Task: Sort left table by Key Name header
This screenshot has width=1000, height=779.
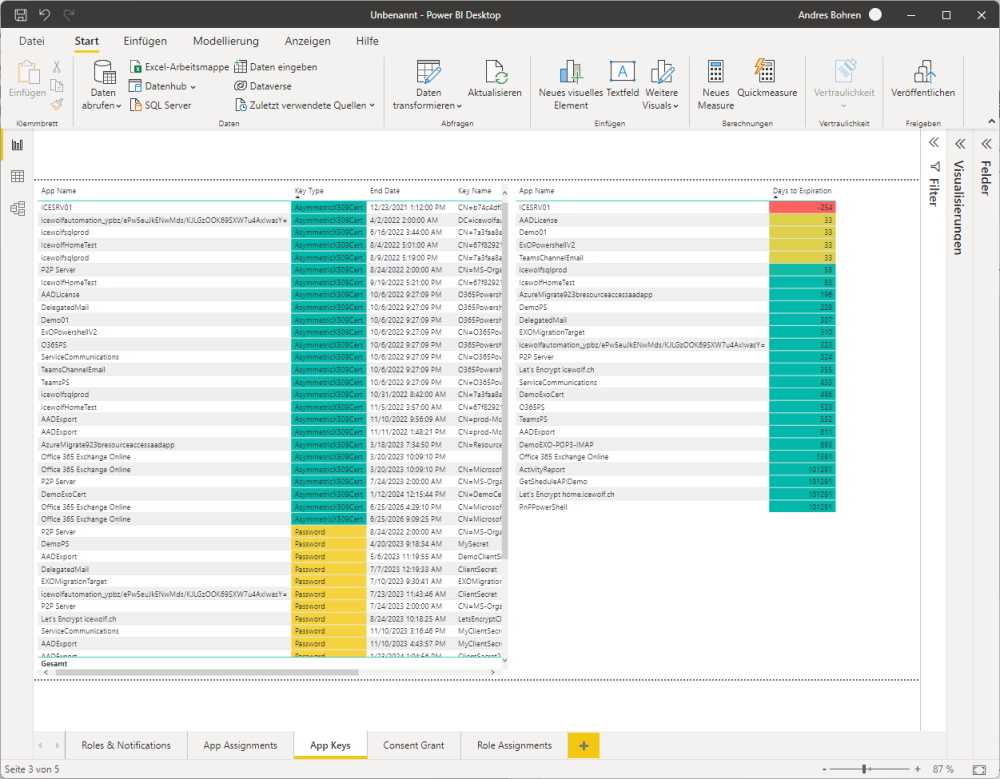Action: click(474, 191)
